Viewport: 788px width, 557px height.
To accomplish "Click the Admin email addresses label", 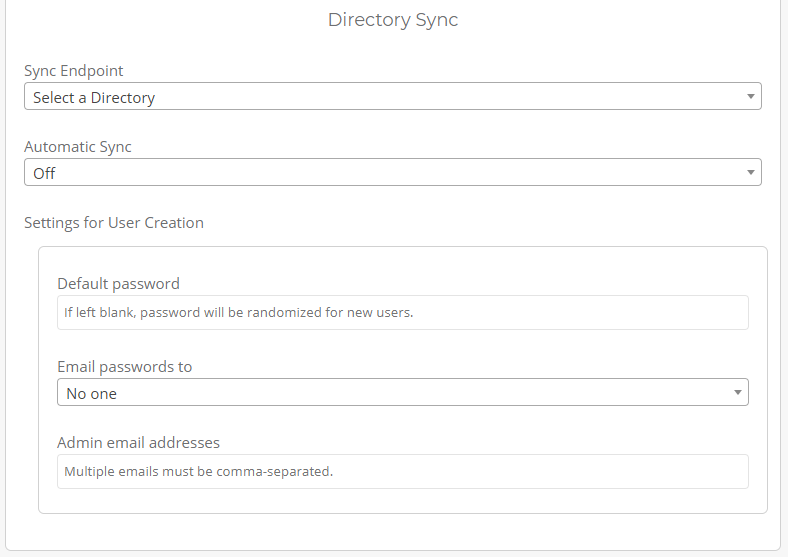I will pos(138,442).
